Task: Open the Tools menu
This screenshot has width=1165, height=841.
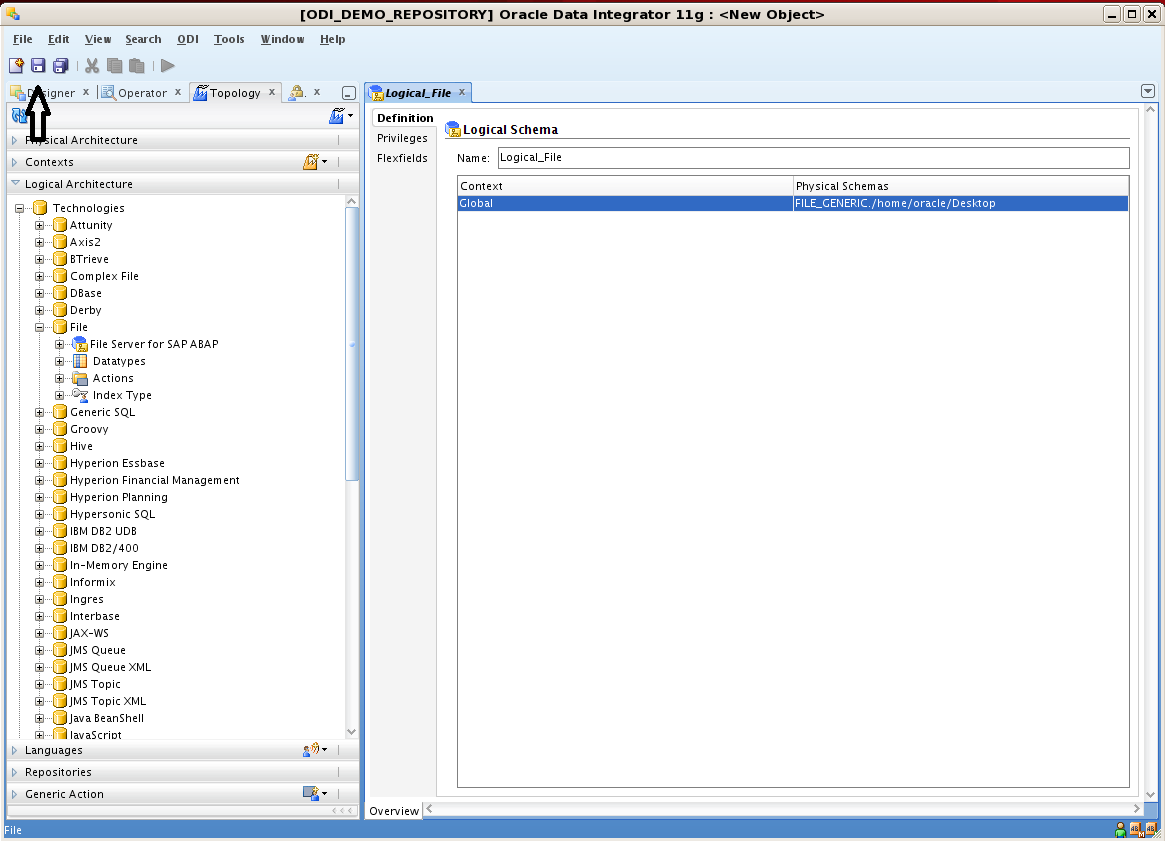Action: [x=228, y=39]
